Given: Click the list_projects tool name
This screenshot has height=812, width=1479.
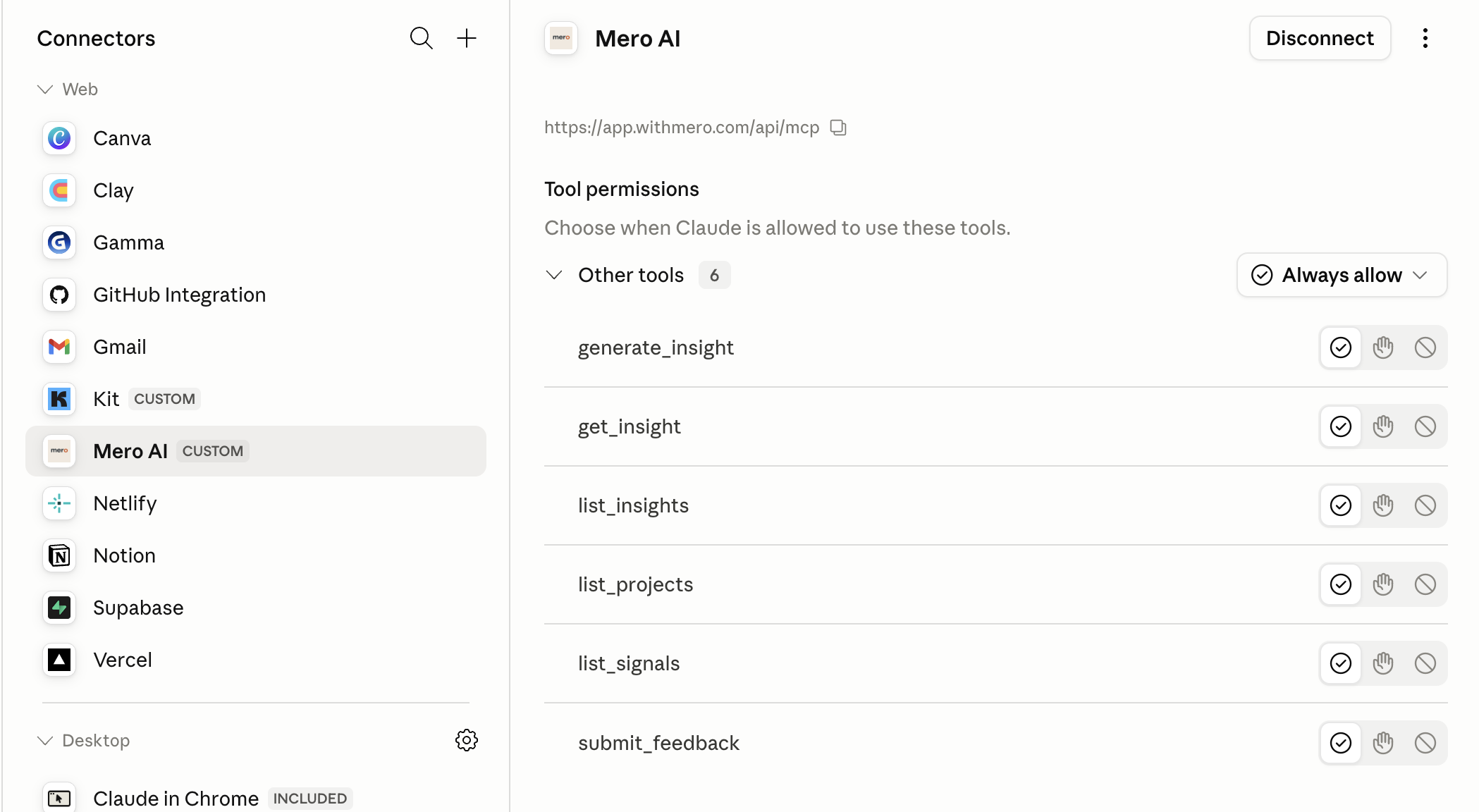Looking at the screenshot, I should 635,584.
